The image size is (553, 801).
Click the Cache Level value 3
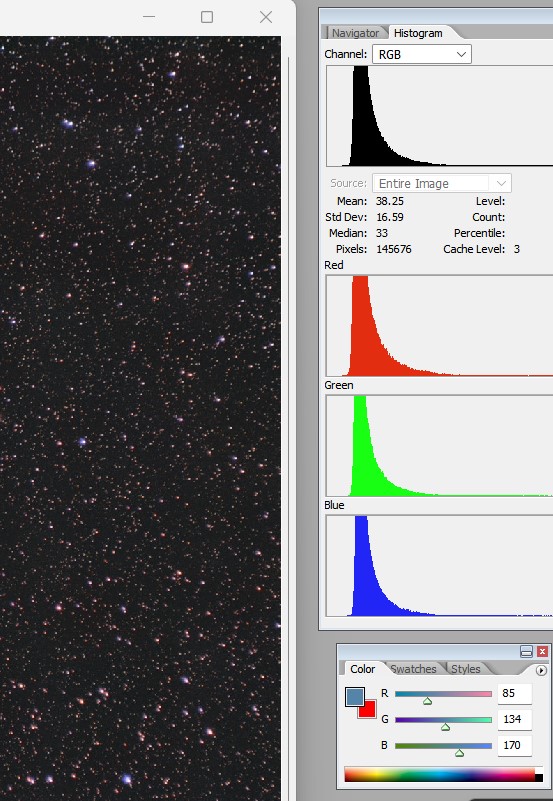[x=517, y=249]
